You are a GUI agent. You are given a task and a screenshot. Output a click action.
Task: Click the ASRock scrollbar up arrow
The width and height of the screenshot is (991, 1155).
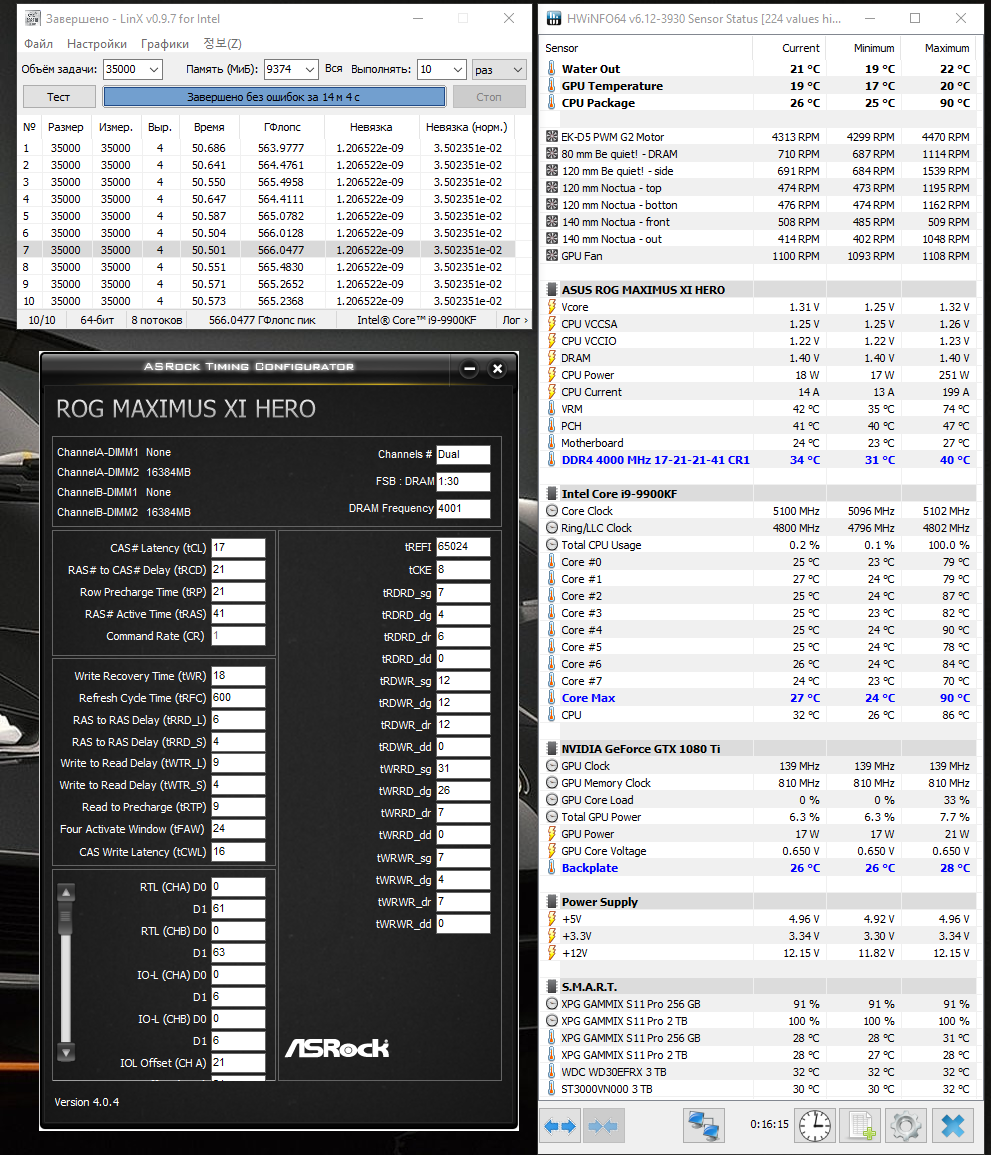click(66, 891)
